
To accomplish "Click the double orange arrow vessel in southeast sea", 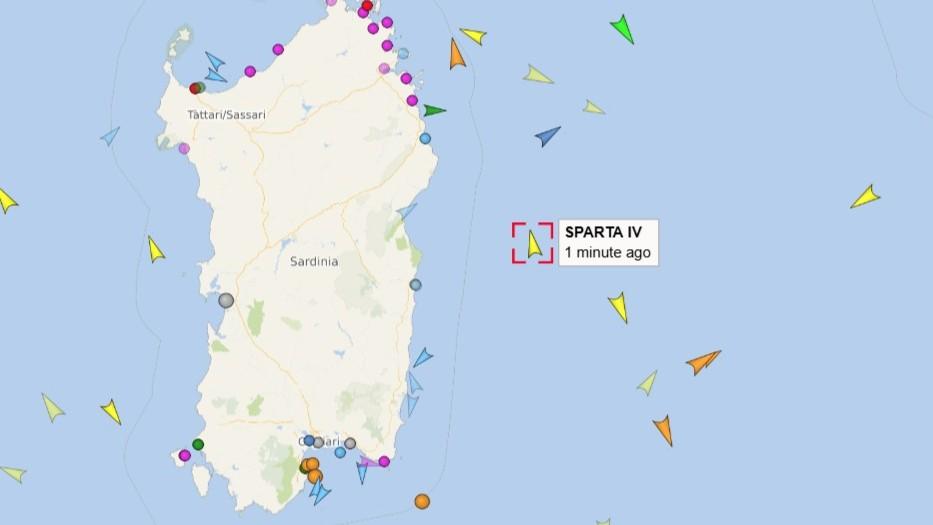I will (x=703, y=361).
